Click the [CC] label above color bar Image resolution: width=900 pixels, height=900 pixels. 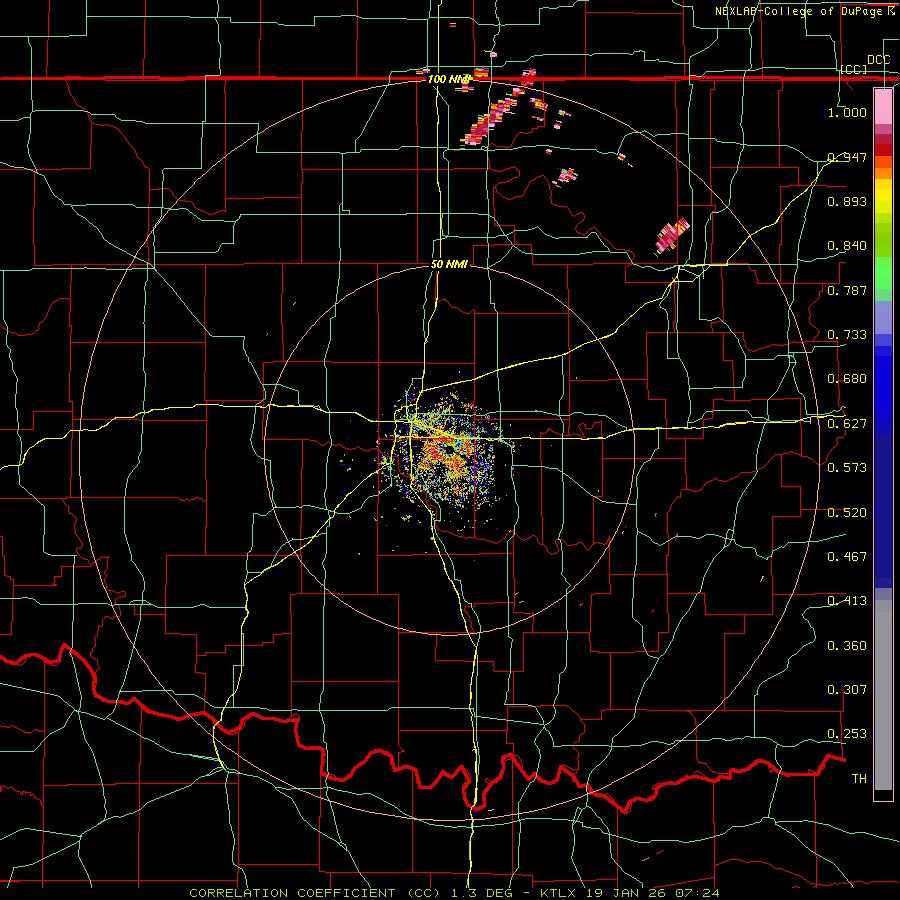point(854,69)
